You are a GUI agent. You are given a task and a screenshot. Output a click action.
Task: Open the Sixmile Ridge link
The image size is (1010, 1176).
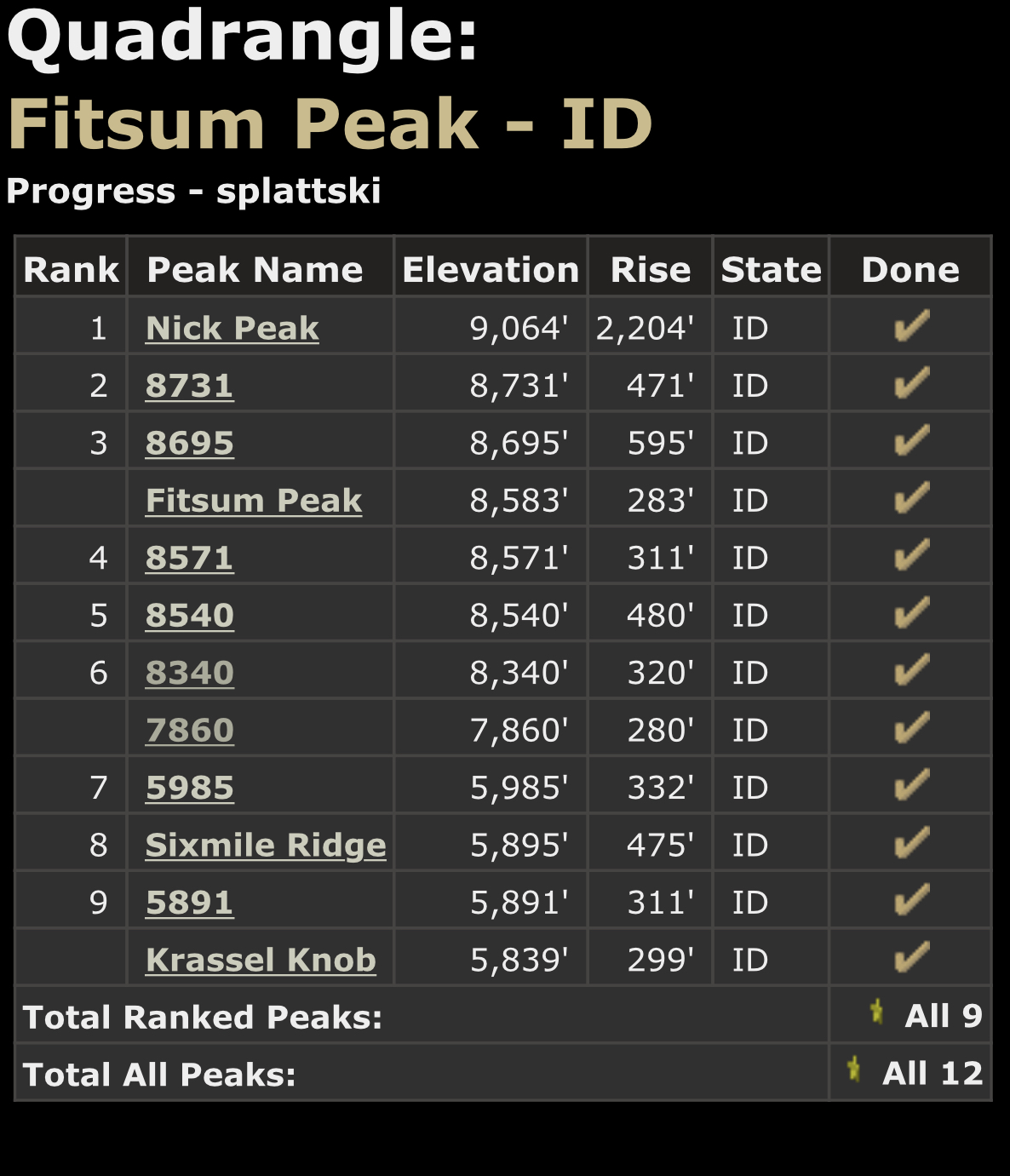coord(266,845)
